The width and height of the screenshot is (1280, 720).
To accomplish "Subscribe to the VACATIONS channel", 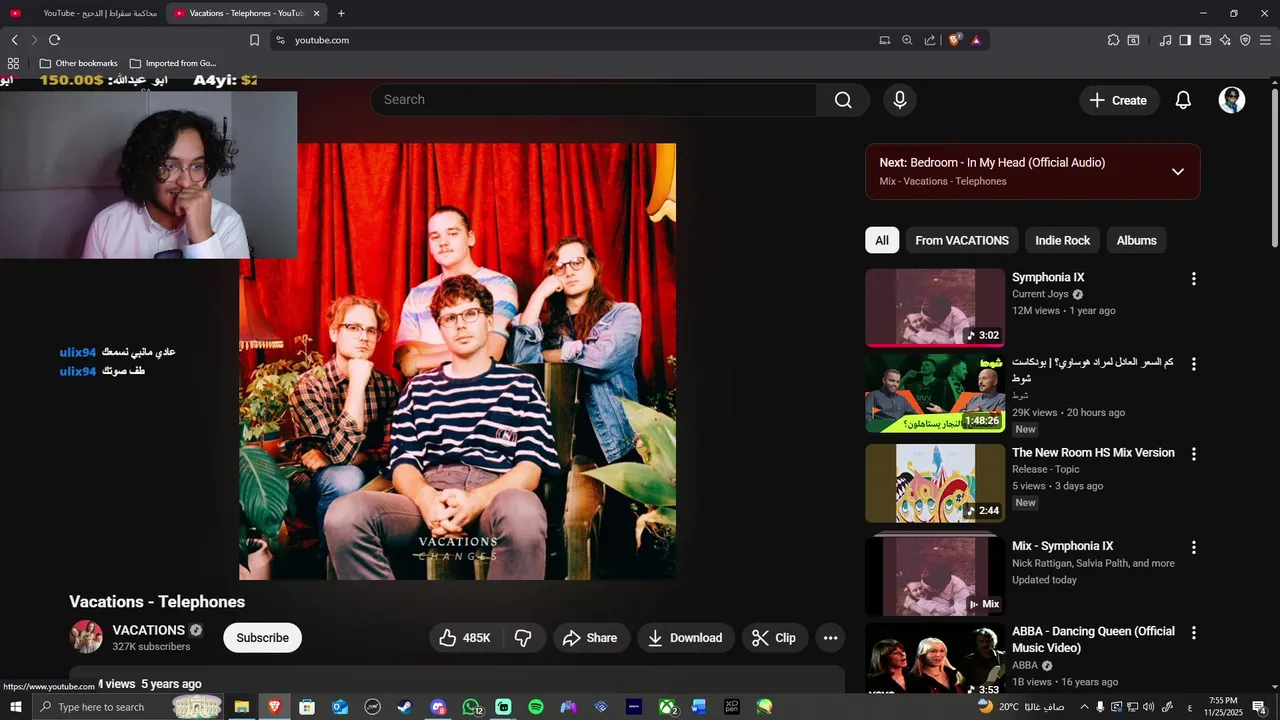I will click(262, 638).
